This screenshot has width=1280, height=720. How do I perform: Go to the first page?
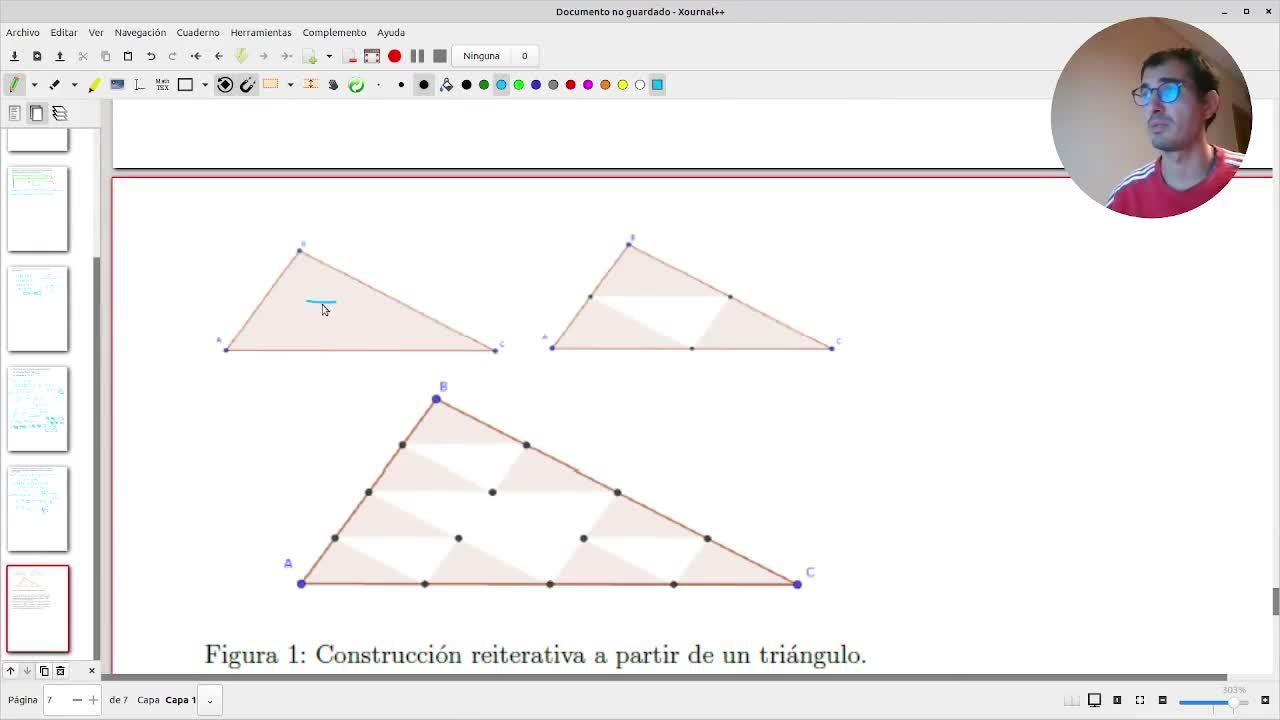pos(196,56)
